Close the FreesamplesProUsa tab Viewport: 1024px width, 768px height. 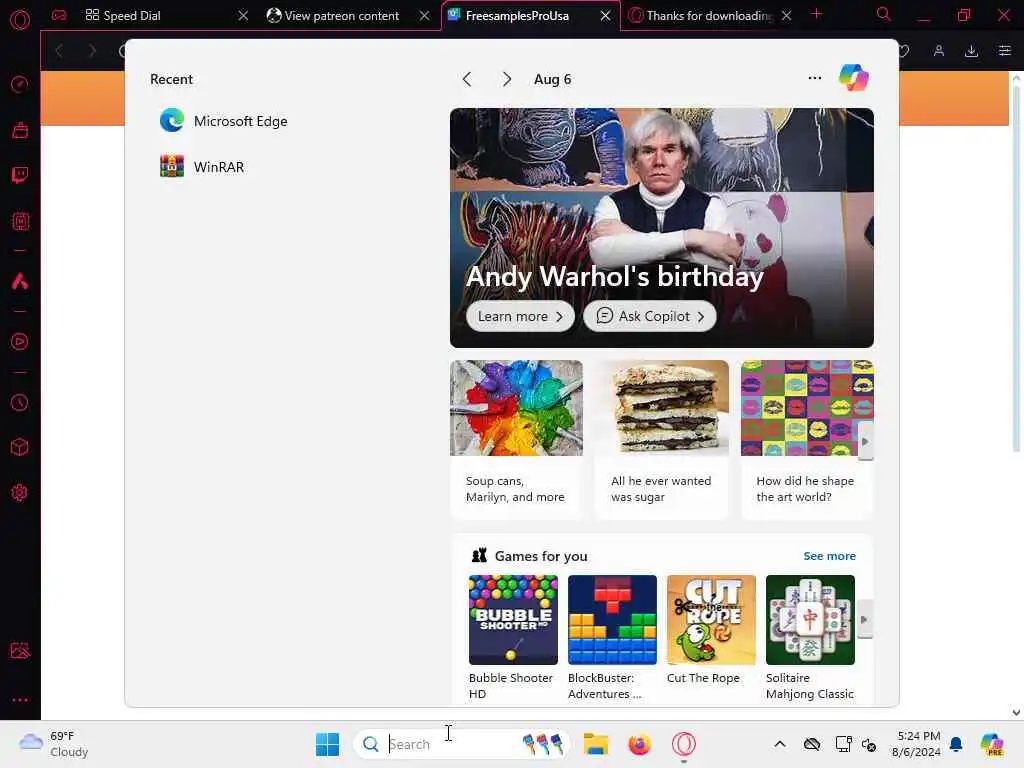point(605,16)
